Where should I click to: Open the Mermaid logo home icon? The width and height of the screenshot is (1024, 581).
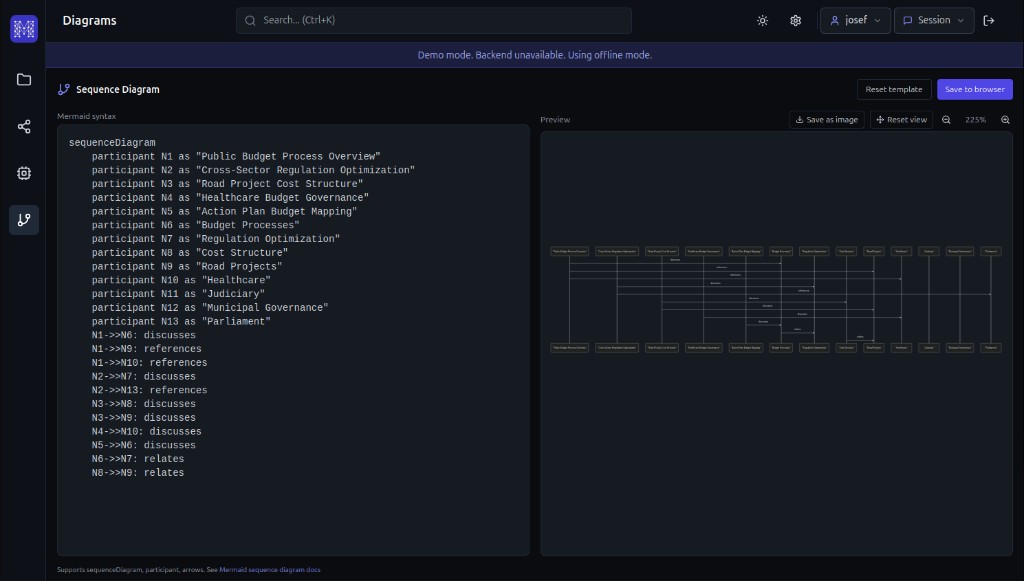coord(22,28)
